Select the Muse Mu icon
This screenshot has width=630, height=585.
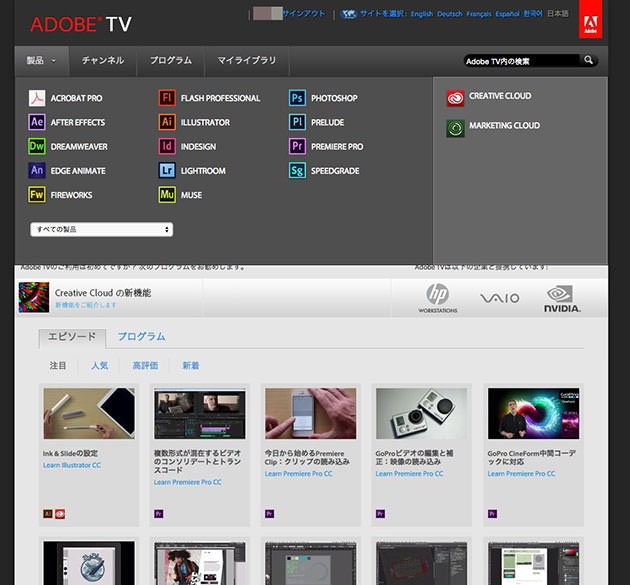(x=167, y=195)
